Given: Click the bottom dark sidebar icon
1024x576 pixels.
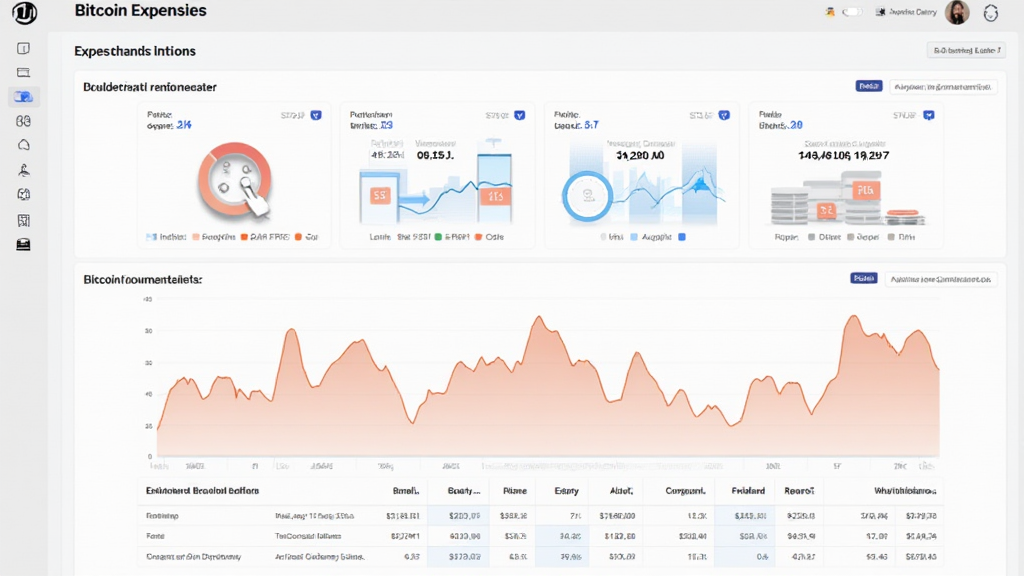Looking at the screenshot, I should click(x=23, y=244).
